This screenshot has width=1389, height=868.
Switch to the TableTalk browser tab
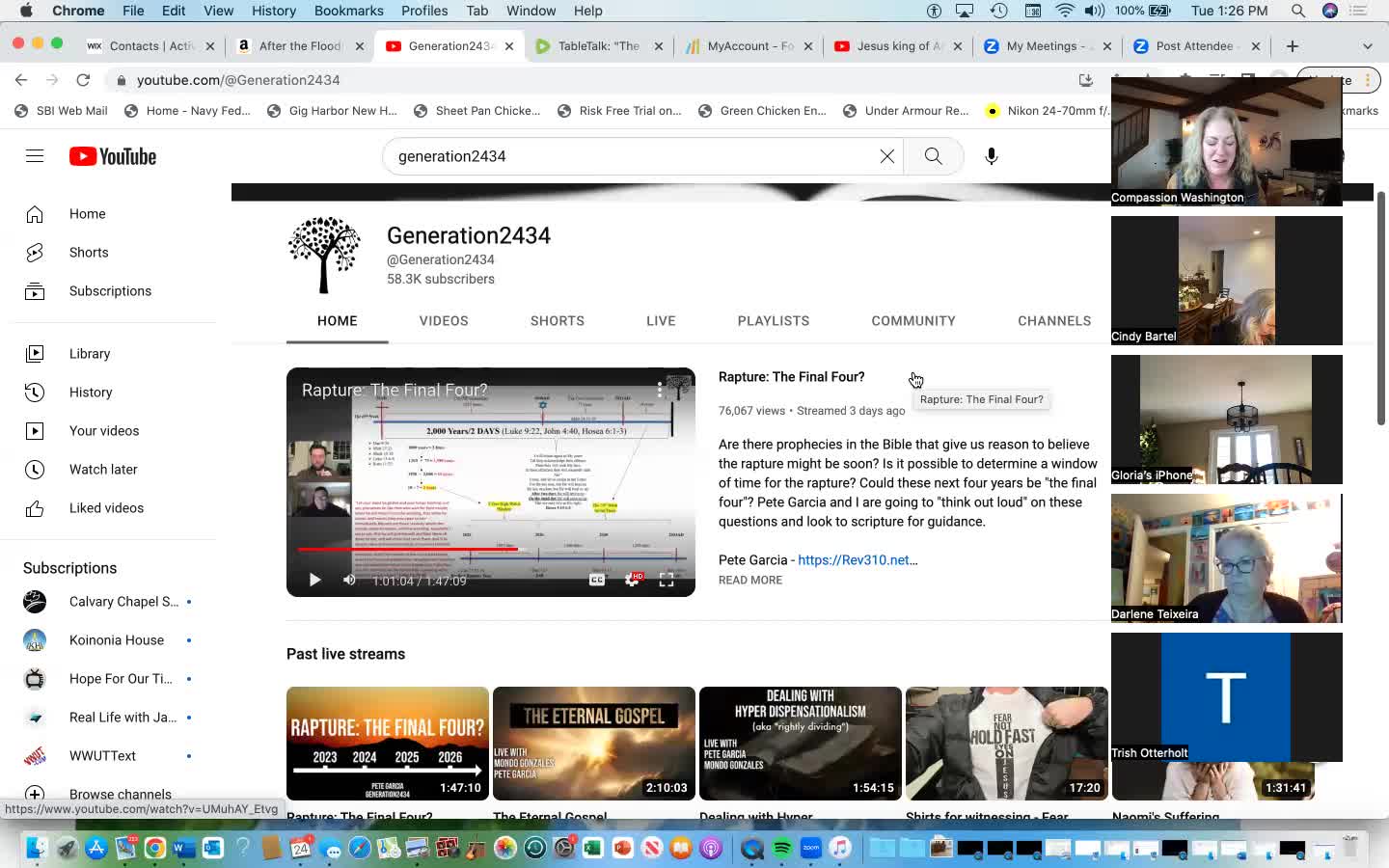(598, 46)
